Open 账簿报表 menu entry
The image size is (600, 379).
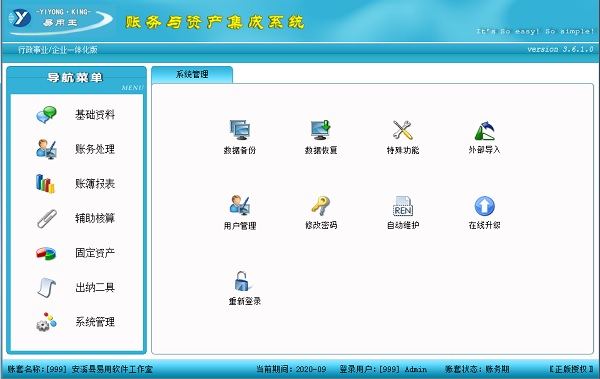(x=95, y=184)
